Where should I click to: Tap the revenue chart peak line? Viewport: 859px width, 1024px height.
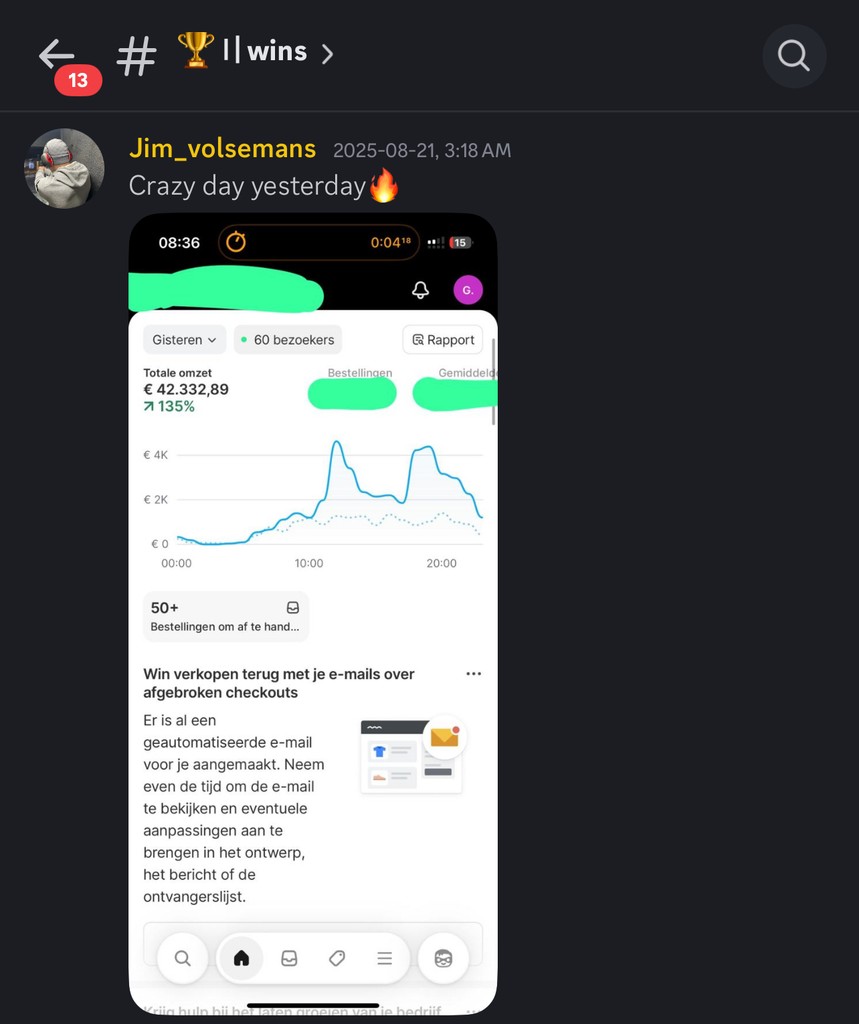pyautogui.click(x=337, y=444)
